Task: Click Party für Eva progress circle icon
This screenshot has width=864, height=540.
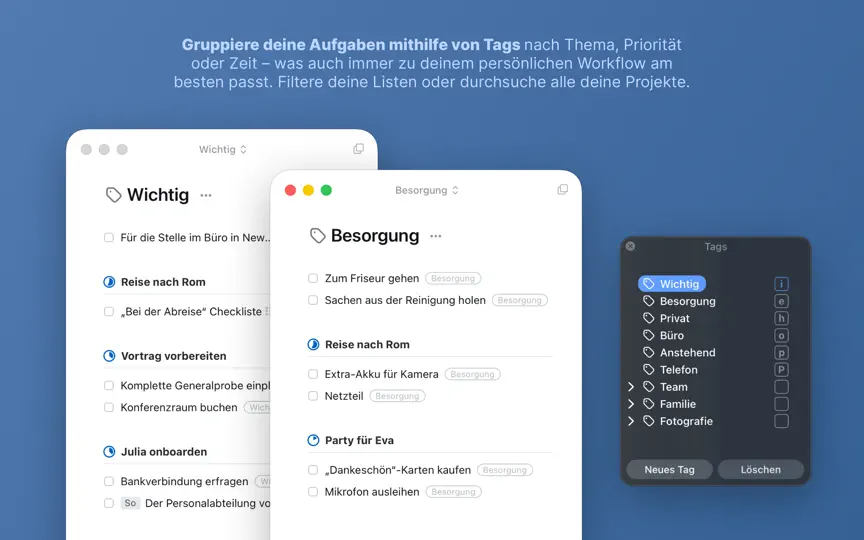Action: (313, 440)
